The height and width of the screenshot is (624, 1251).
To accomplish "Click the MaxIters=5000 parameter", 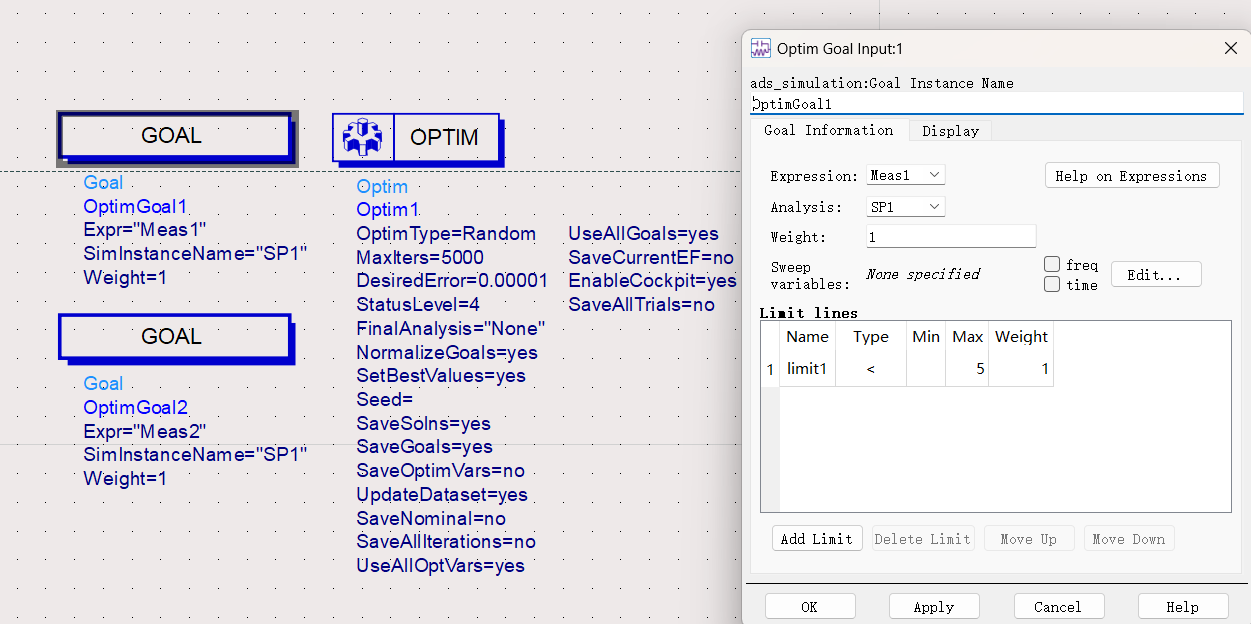I will (x=420, y=257).
